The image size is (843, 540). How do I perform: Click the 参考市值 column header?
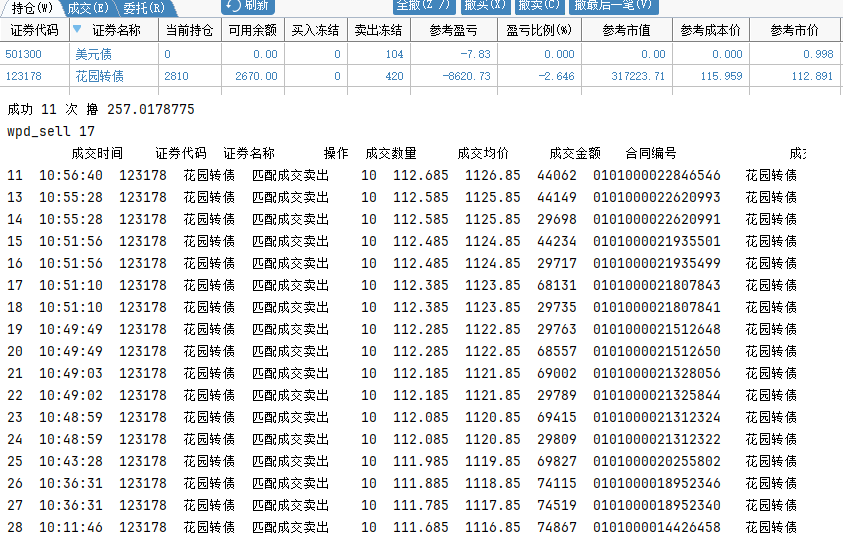(x=627, y=31)
